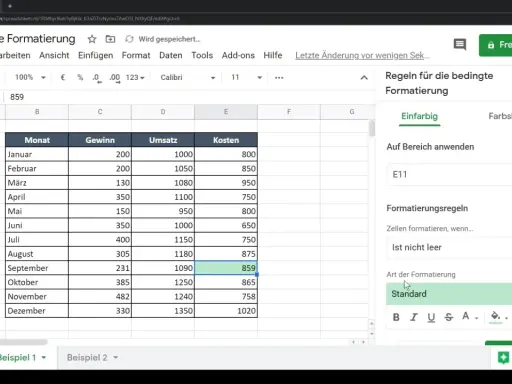Open the Calibri font dropdown

click(188, 77)
